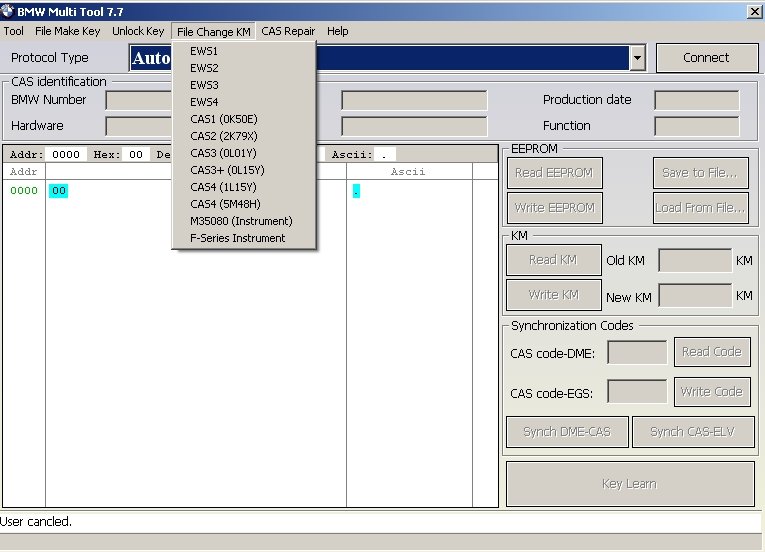Focus the Hardware field
765x552 pixels.
(139, 126)
